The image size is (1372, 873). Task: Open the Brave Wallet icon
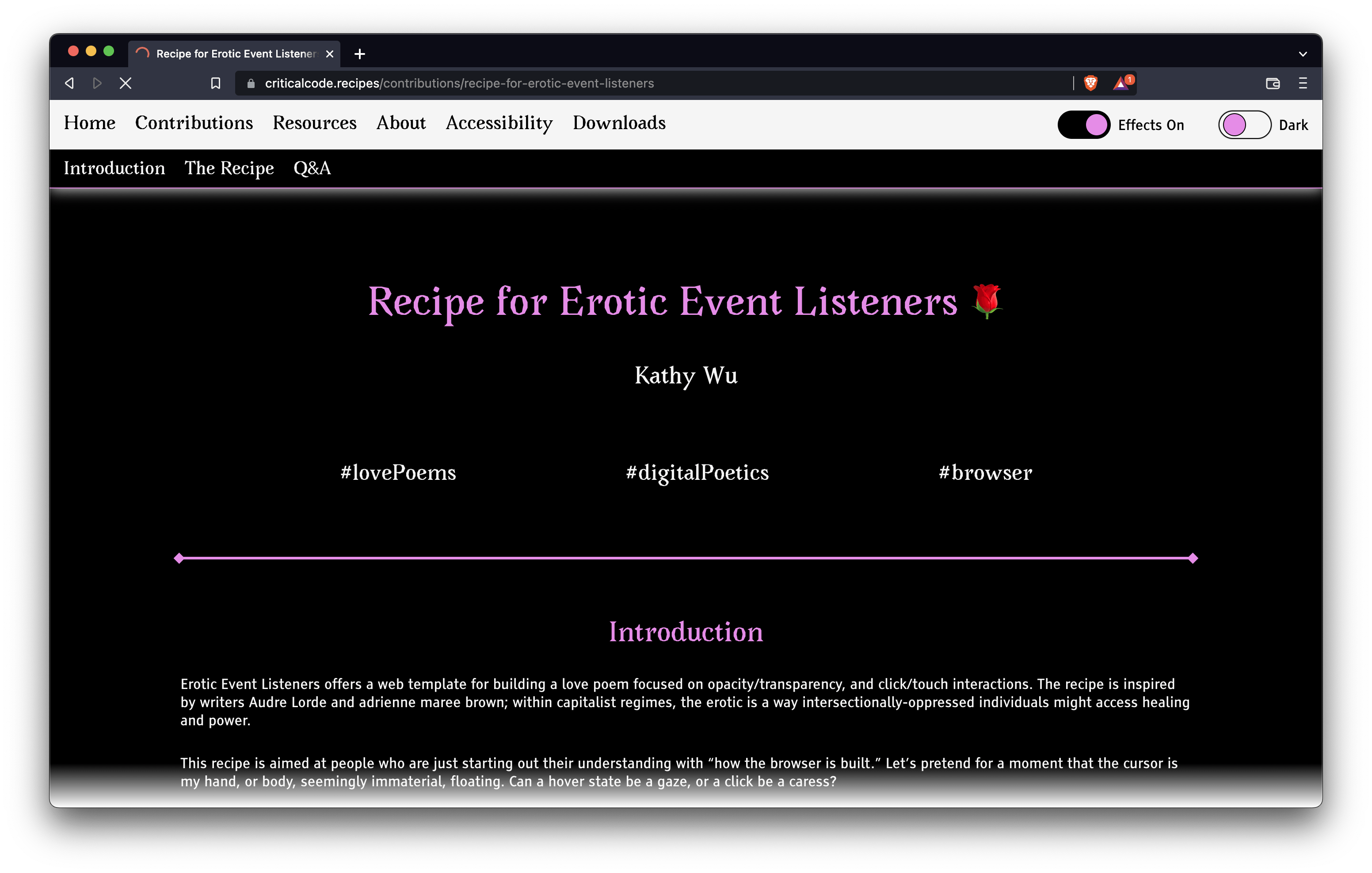(x=1272, y=83)
